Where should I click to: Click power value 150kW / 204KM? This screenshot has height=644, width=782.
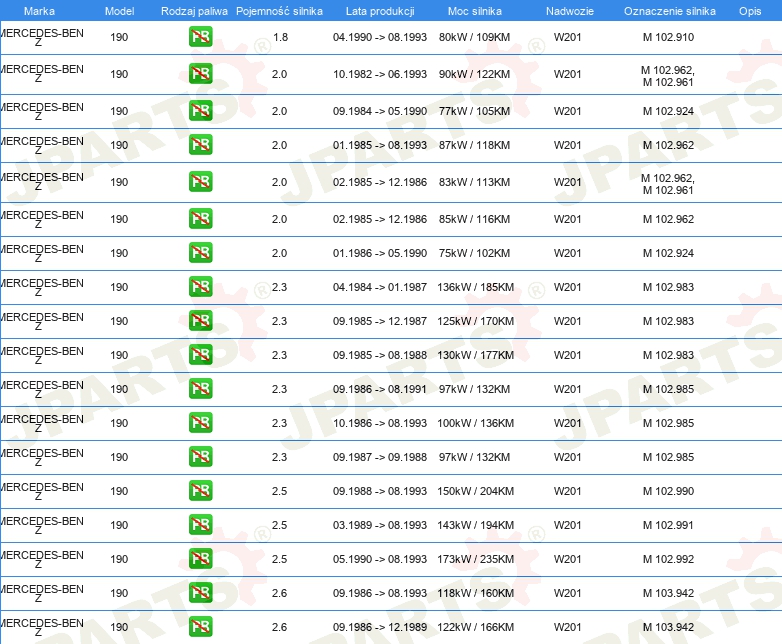[475, 491]
